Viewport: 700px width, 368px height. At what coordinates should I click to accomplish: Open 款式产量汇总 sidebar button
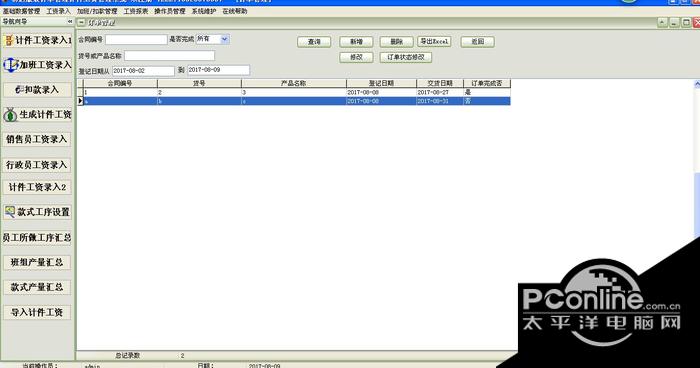click(37, 287)
